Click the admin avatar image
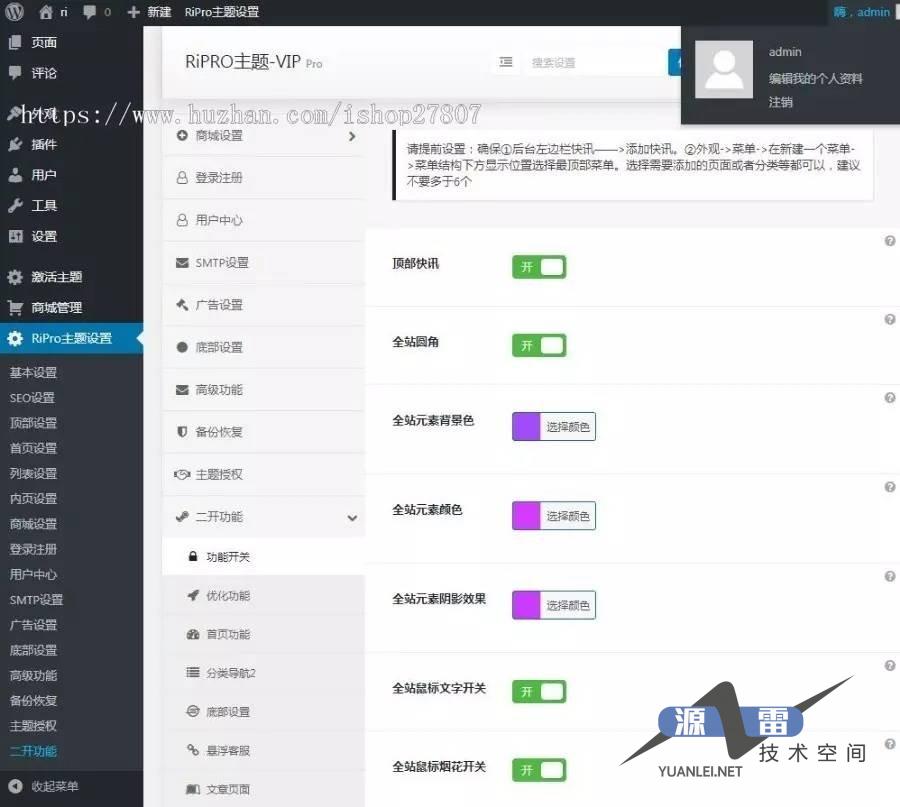 [724, 69]
